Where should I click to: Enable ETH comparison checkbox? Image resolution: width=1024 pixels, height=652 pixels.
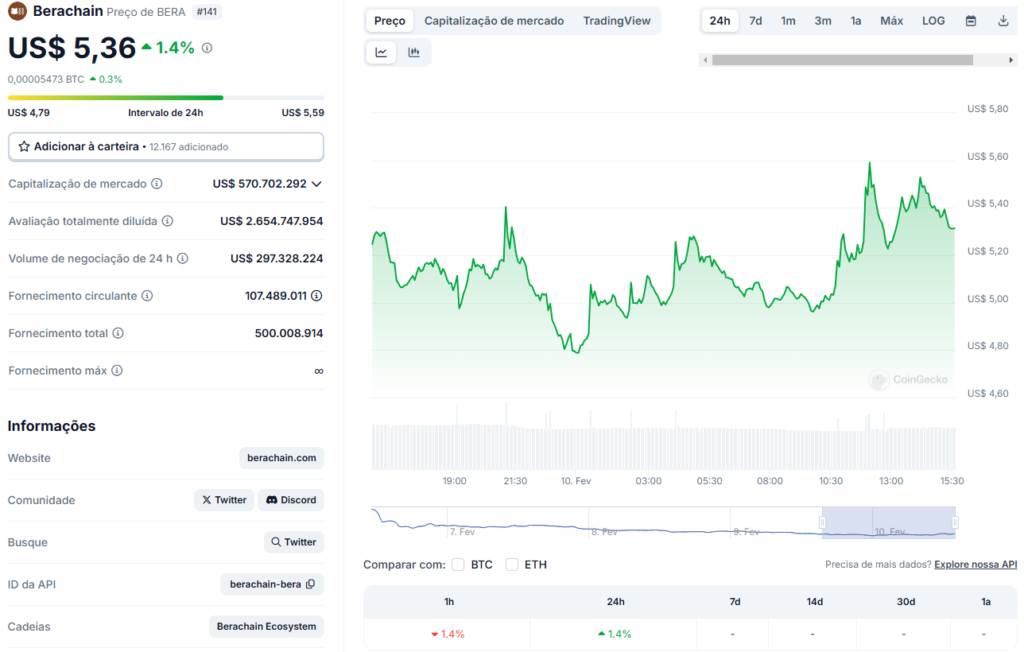click(x=512, y=564)
